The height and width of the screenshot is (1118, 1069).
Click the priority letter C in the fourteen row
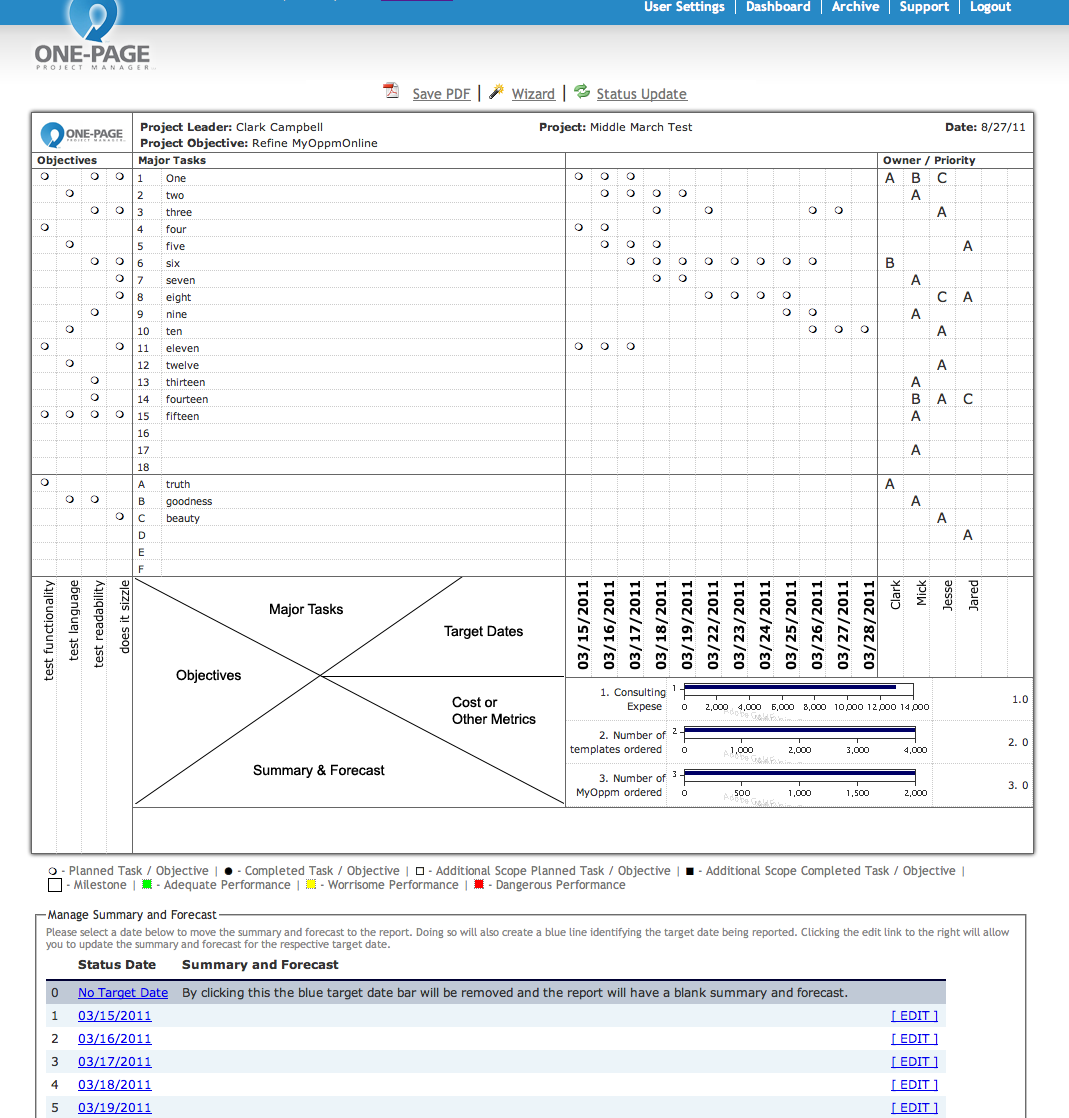click(968, 399)
